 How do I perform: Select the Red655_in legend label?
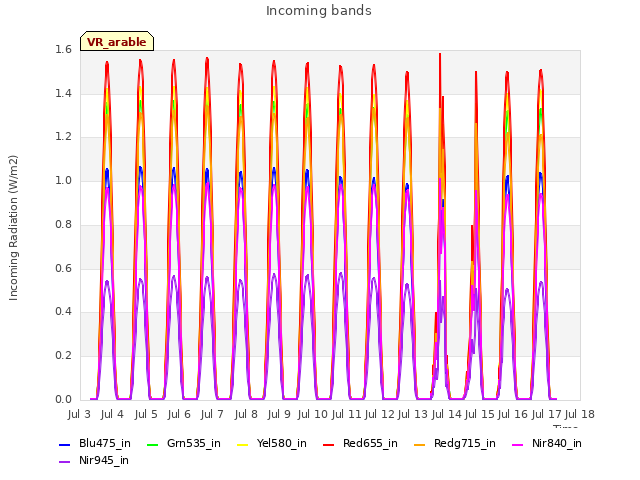point(370,443)
